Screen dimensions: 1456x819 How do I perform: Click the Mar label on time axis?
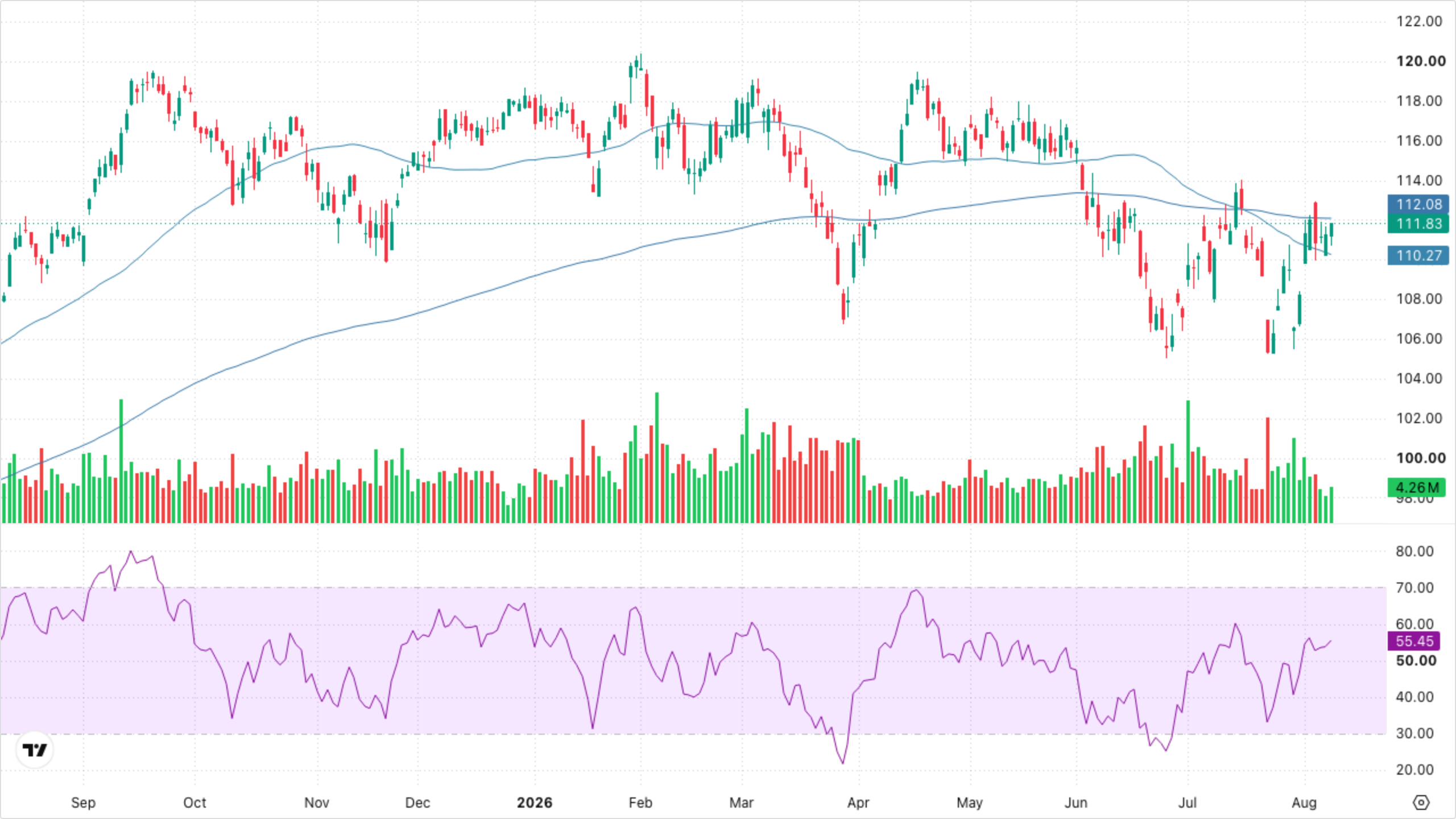[742, 803]
